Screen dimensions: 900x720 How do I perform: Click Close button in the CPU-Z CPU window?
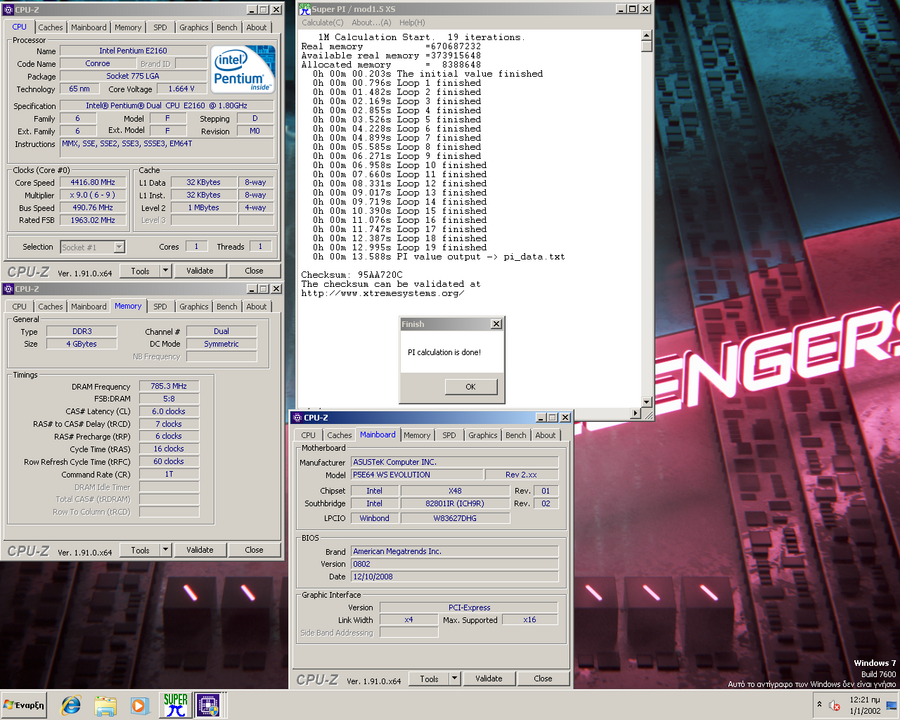254,271
